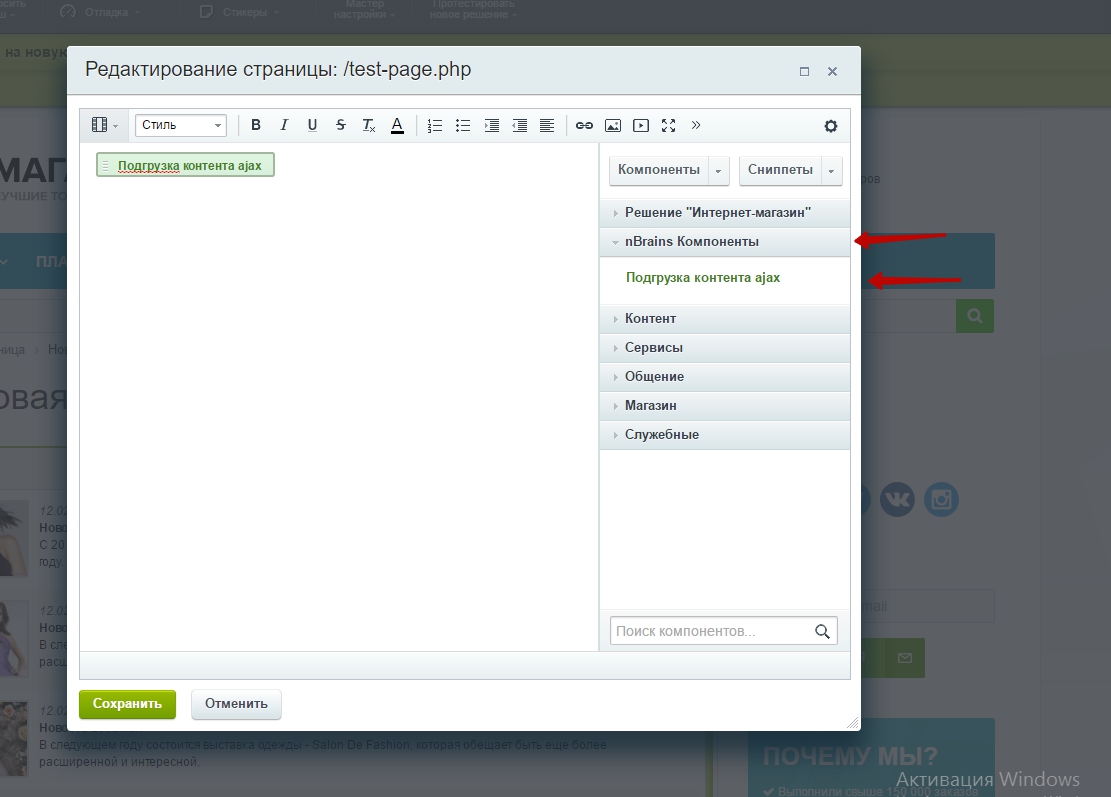Image resolution: width=1111 pixels, height=797 pixels.
Task: Open editor settings gear icon
Action: (830, 126)
